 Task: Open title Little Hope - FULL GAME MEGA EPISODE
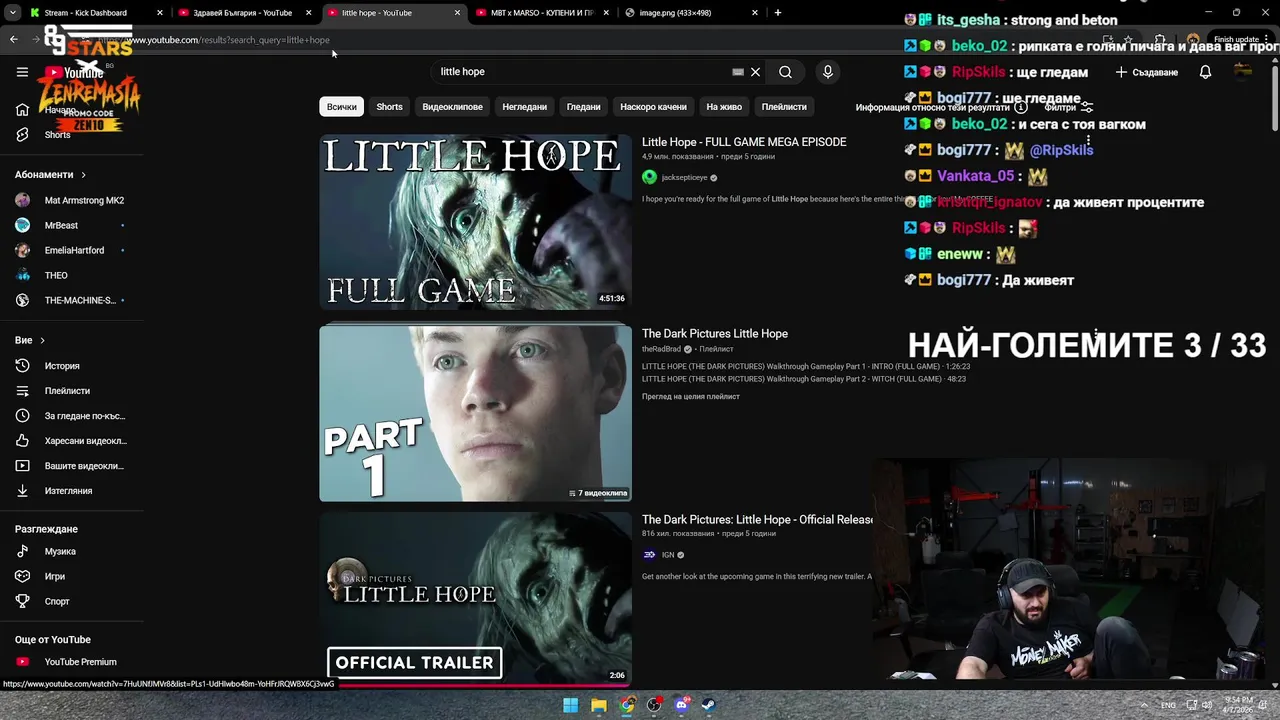(744, 142)
